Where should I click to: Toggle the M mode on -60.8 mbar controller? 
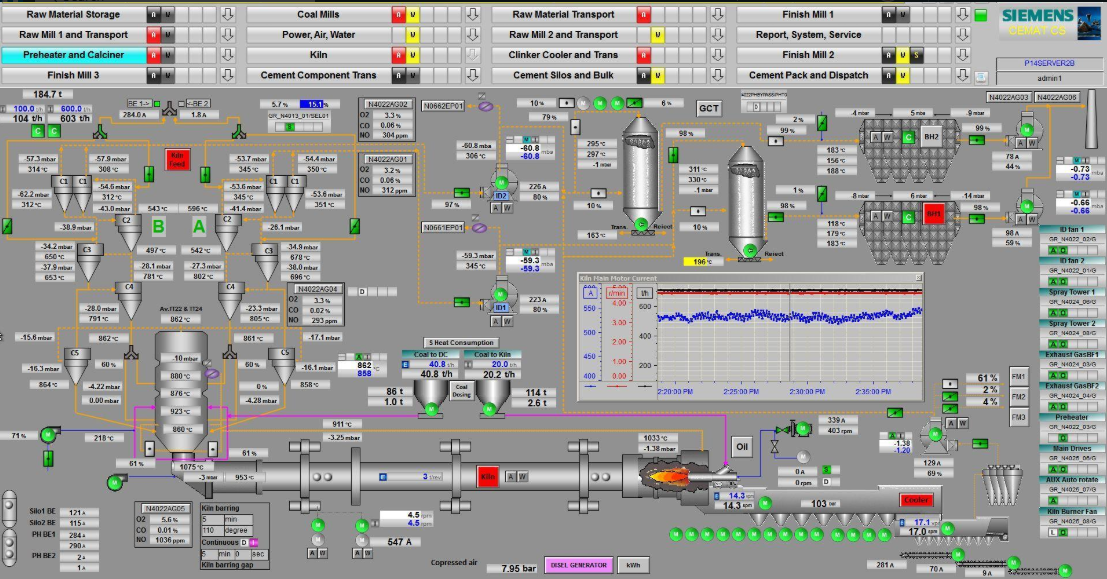tap(527, 140)
